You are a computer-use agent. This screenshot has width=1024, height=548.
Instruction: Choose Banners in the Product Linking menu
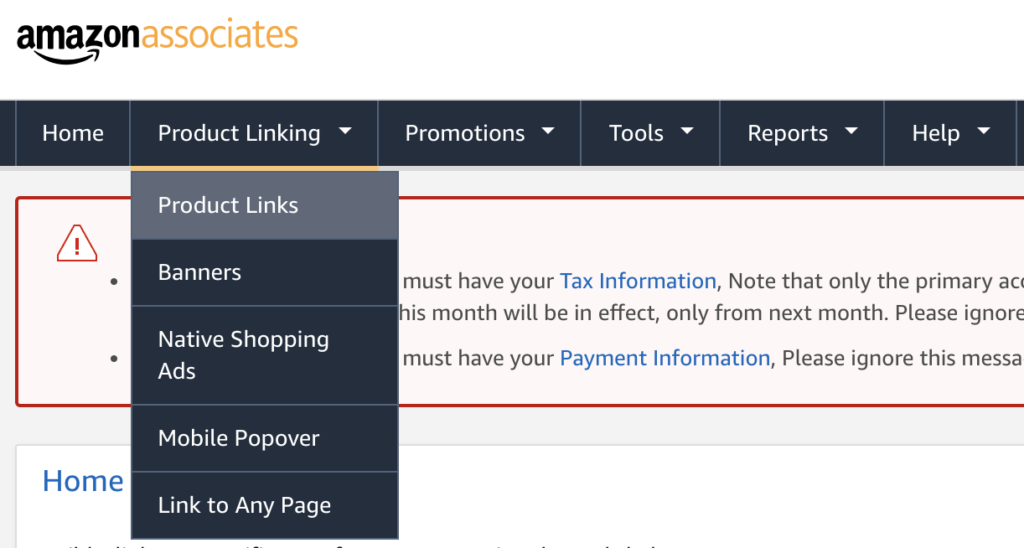pyautogui.click(x=264, y=272)
